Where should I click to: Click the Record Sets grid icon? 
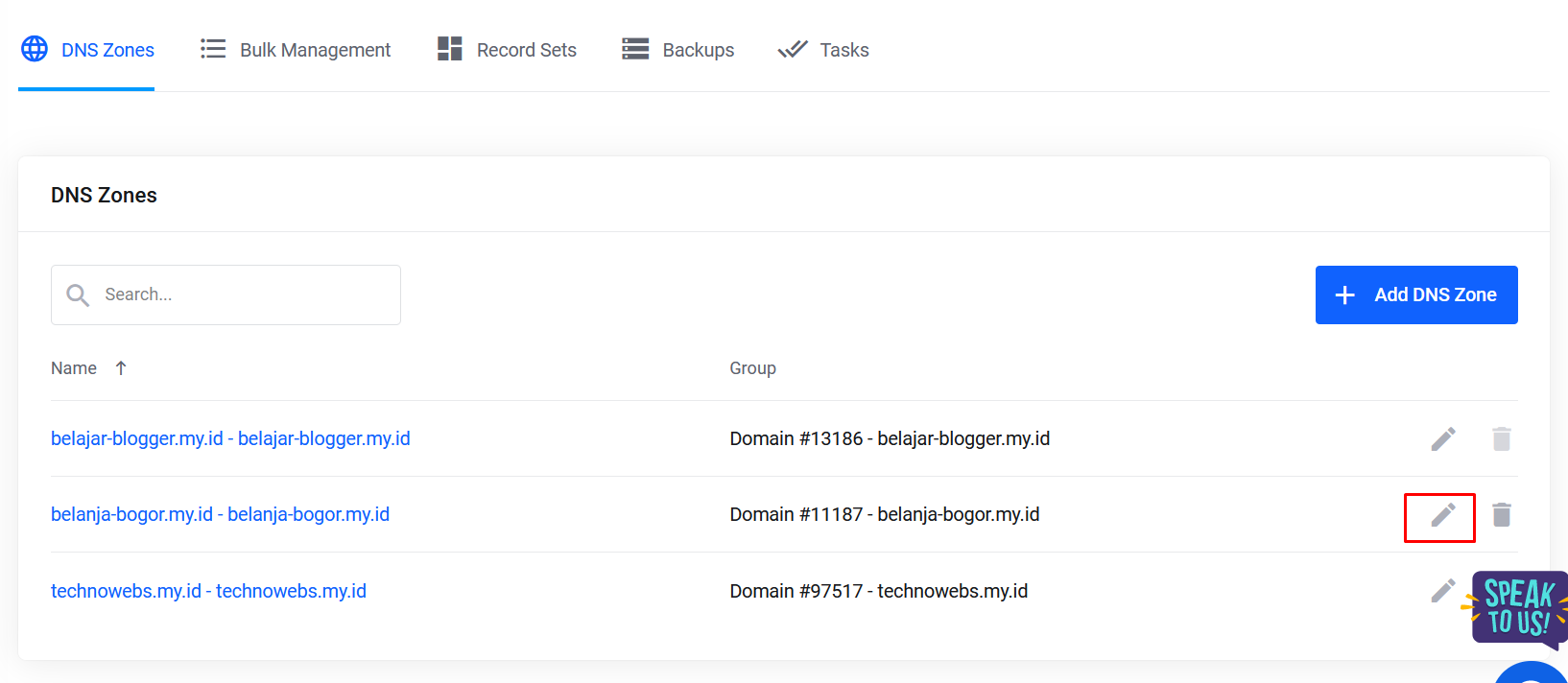449,49
